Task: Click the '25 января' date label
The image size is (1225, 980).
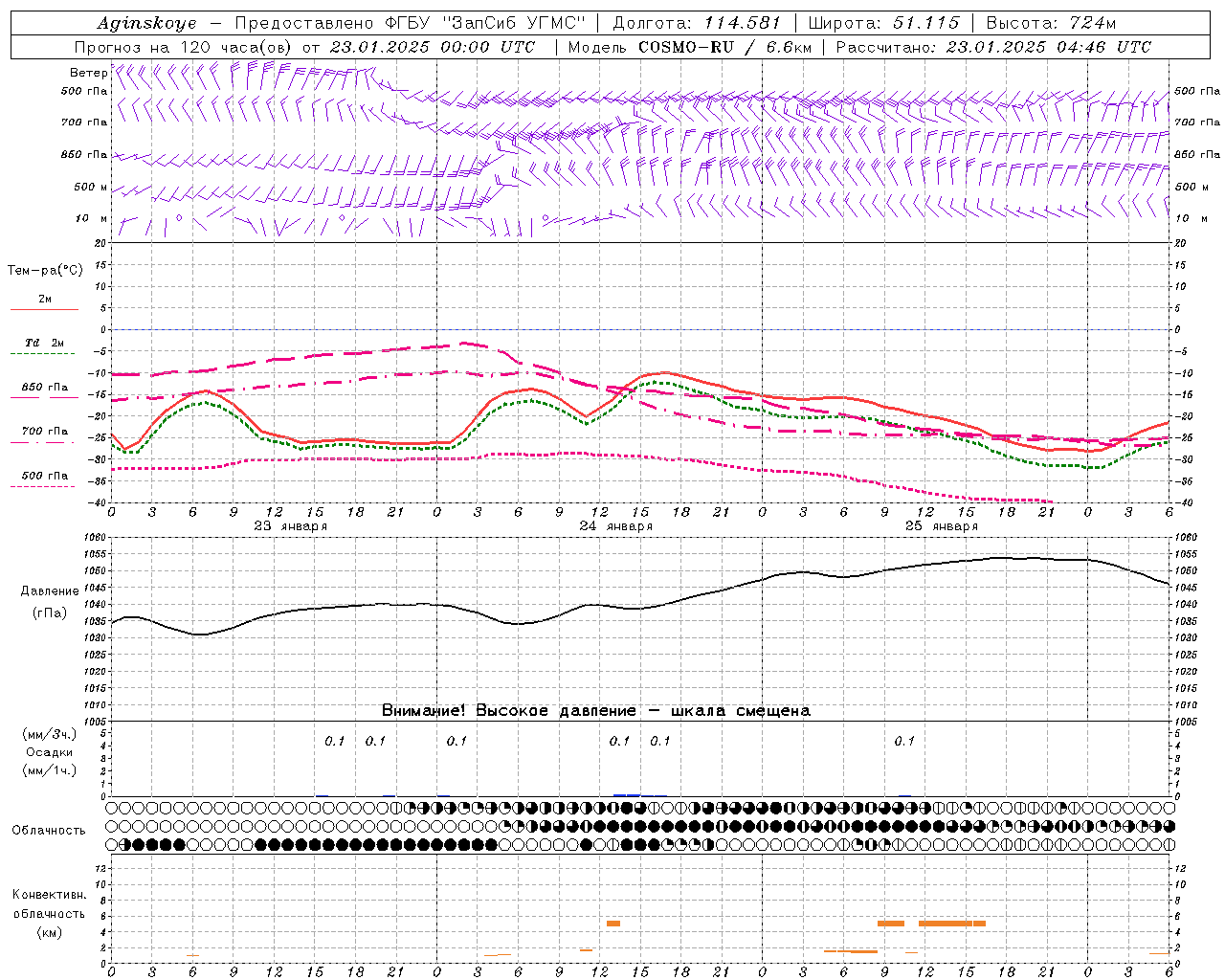Action: click(x=942, y=526)
